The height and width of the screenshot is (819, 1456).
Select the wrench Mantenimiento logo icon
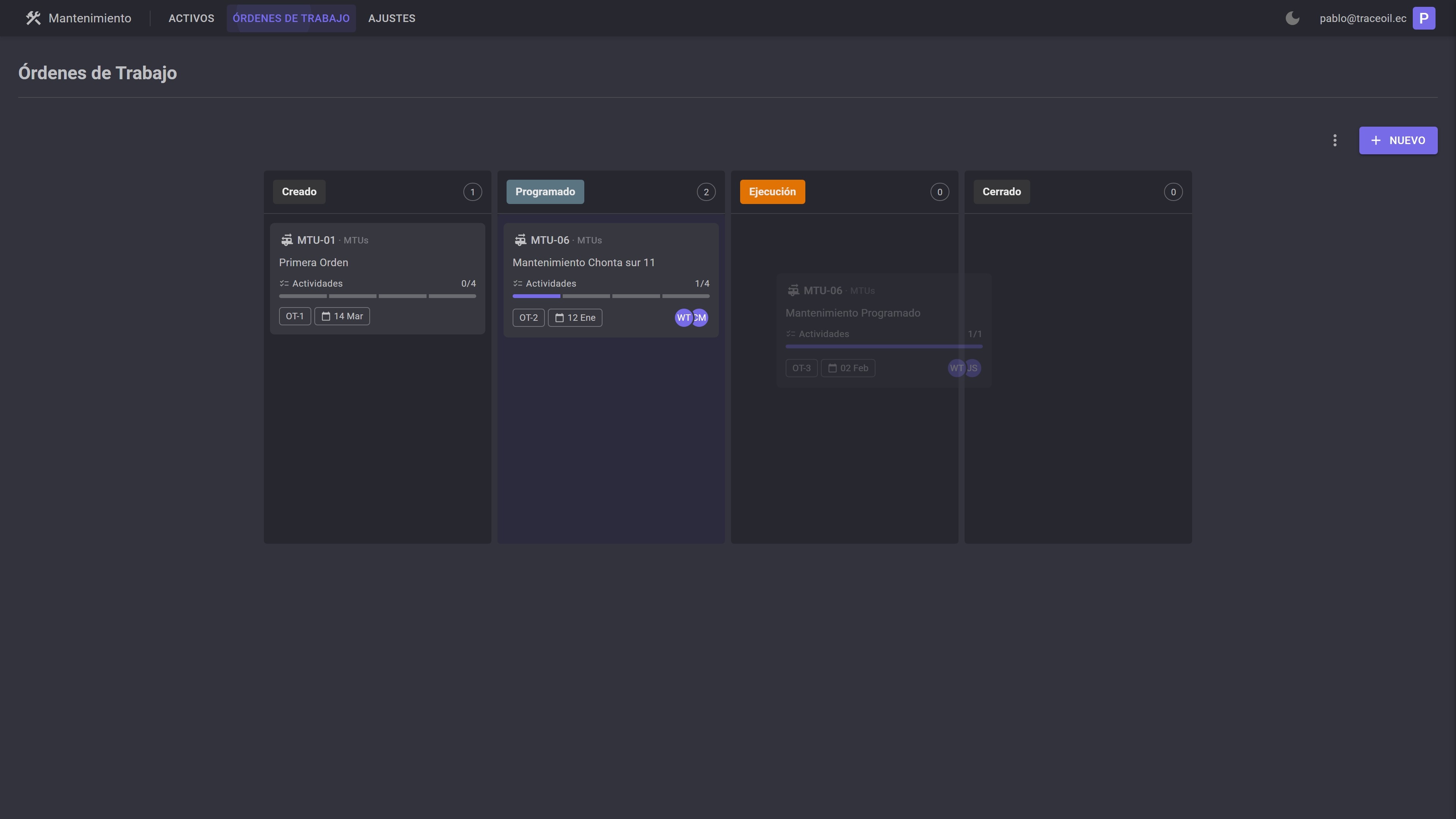click(33, 17)
